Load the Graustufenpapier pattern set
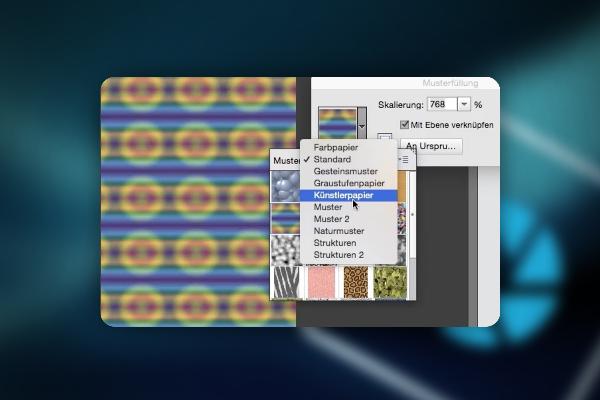Screen dimensions: 600x400 349,183
